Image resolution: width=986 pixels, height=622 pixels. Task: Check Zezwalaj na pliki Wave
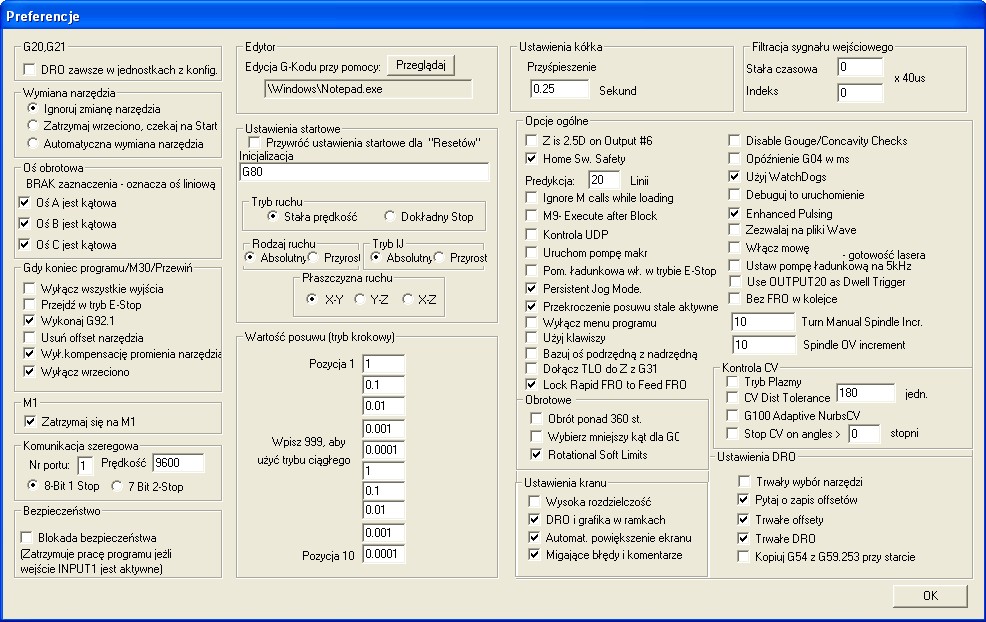(x=734, y=230)
